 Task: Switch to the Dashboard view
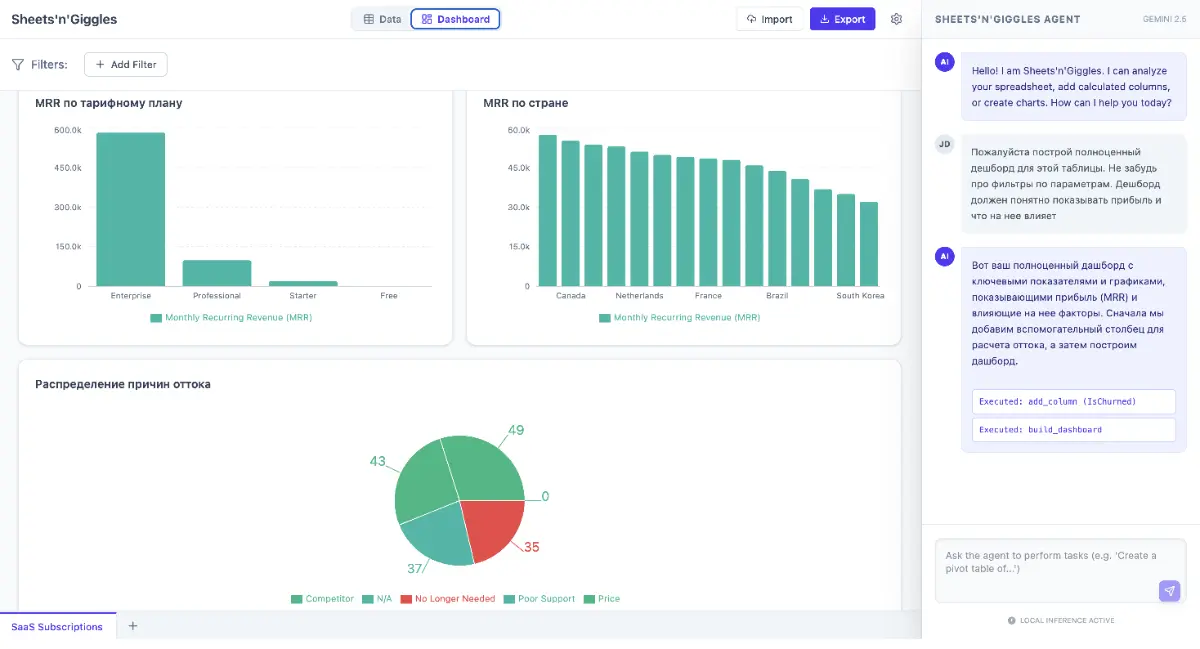pos(456,19)
